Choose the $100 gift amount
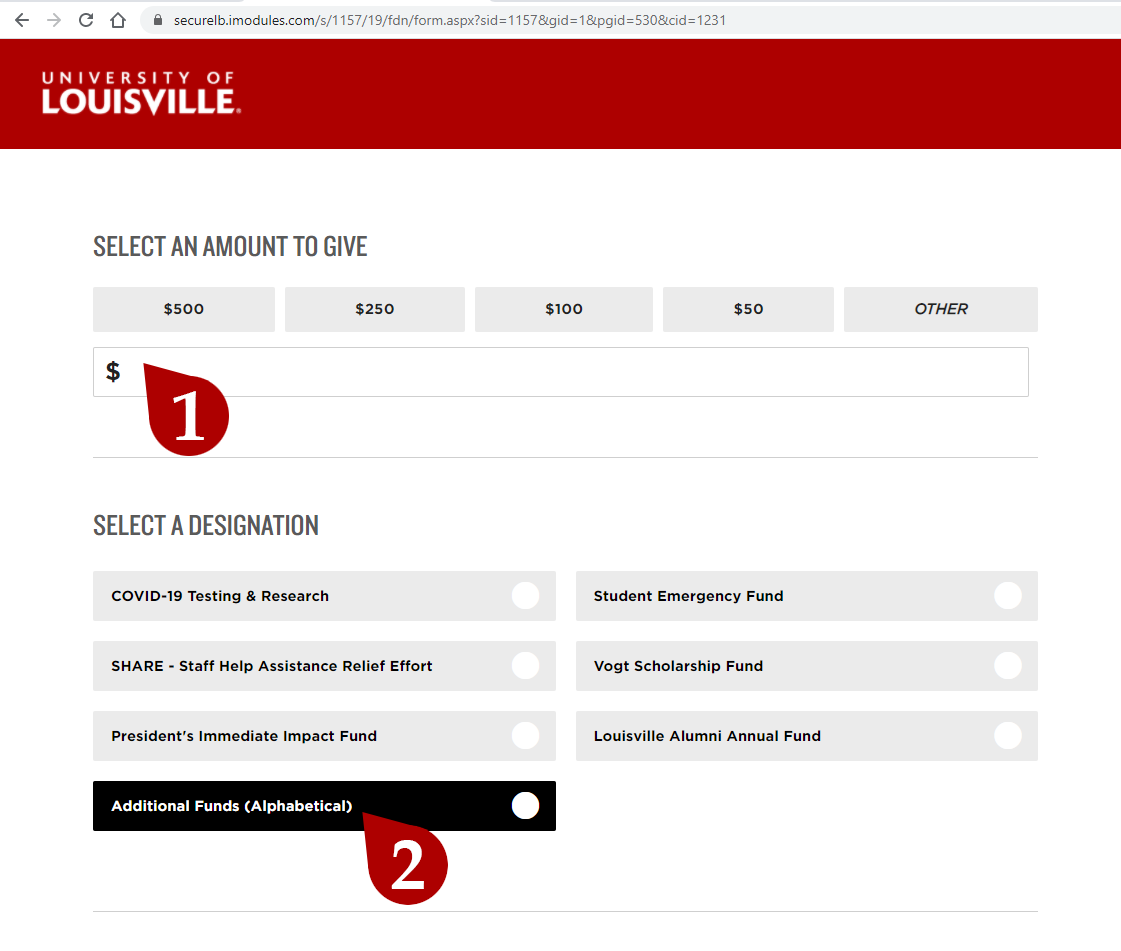1121x951 pixels. [563, 309]
